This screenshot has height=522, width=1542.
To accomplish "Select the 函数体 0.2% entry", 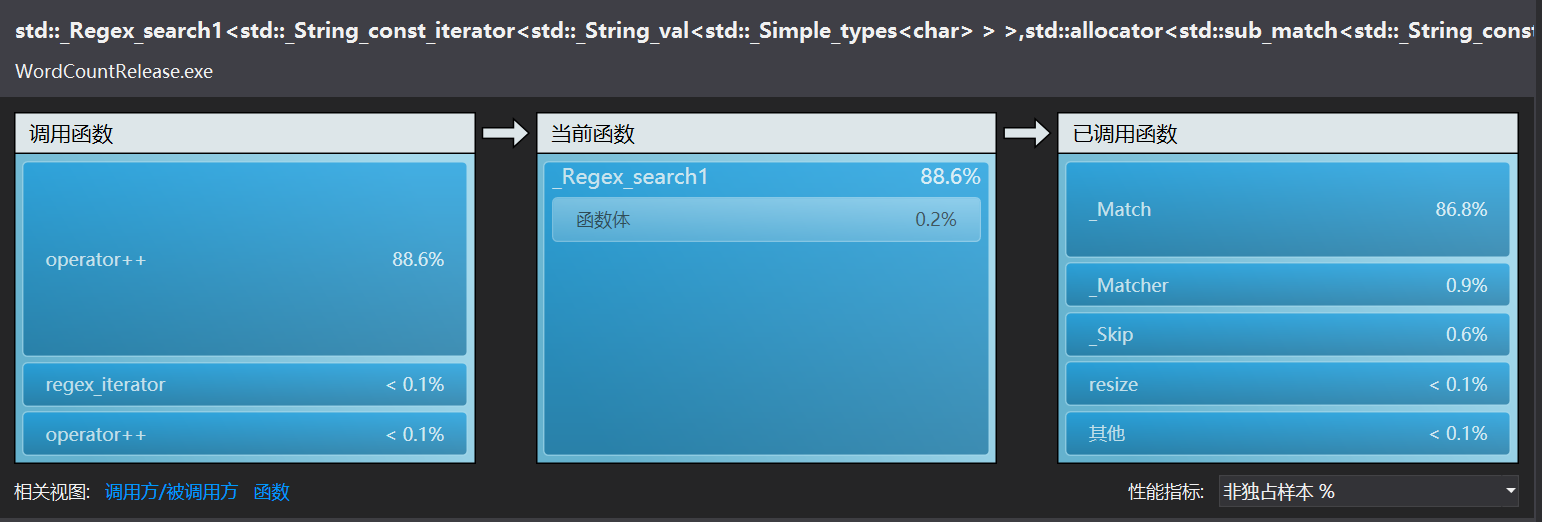I will click(x=766, y=220).
